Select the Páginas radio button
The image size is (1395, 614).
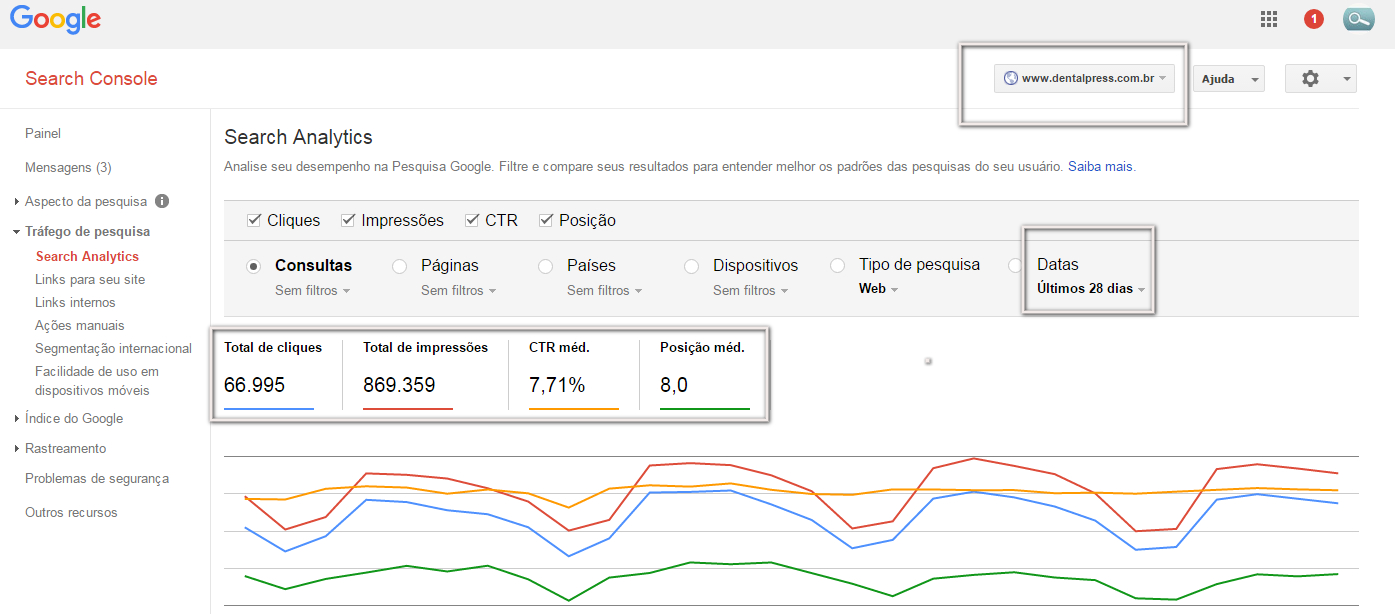[x=400, y=266]
